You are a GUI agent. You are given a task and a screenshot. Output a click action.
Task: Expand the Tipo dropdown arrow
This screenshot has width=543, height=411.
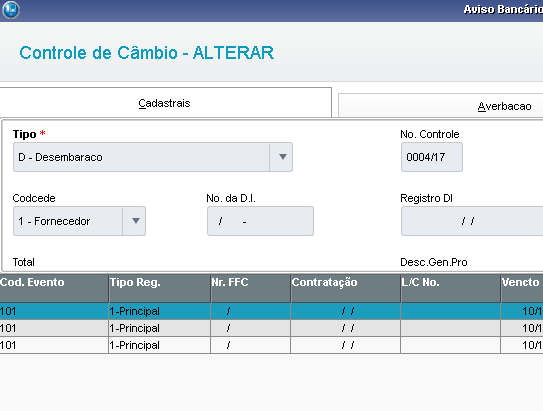coord(282,157)
